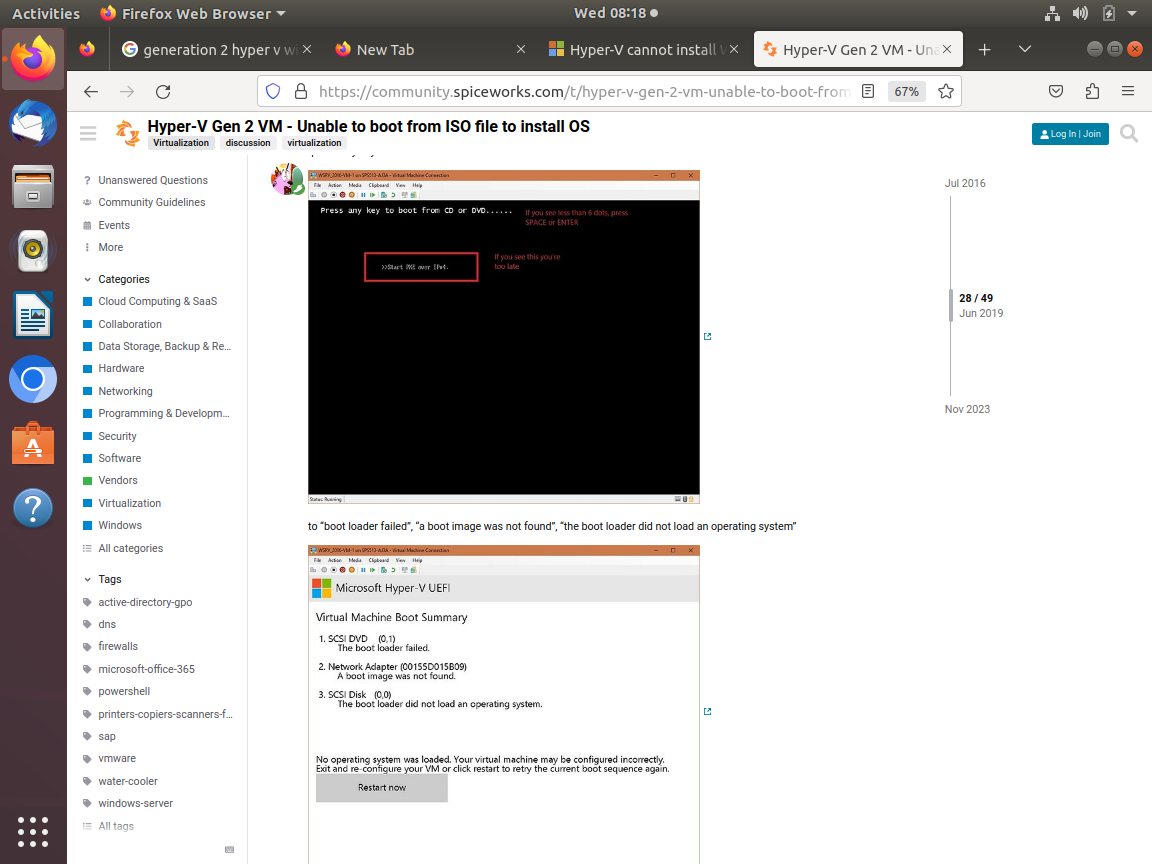Open the keyboard shortcuts icon at sidebar bottom
The image size is (1152, 864).
pyautogui.click(x=229, y=849)
